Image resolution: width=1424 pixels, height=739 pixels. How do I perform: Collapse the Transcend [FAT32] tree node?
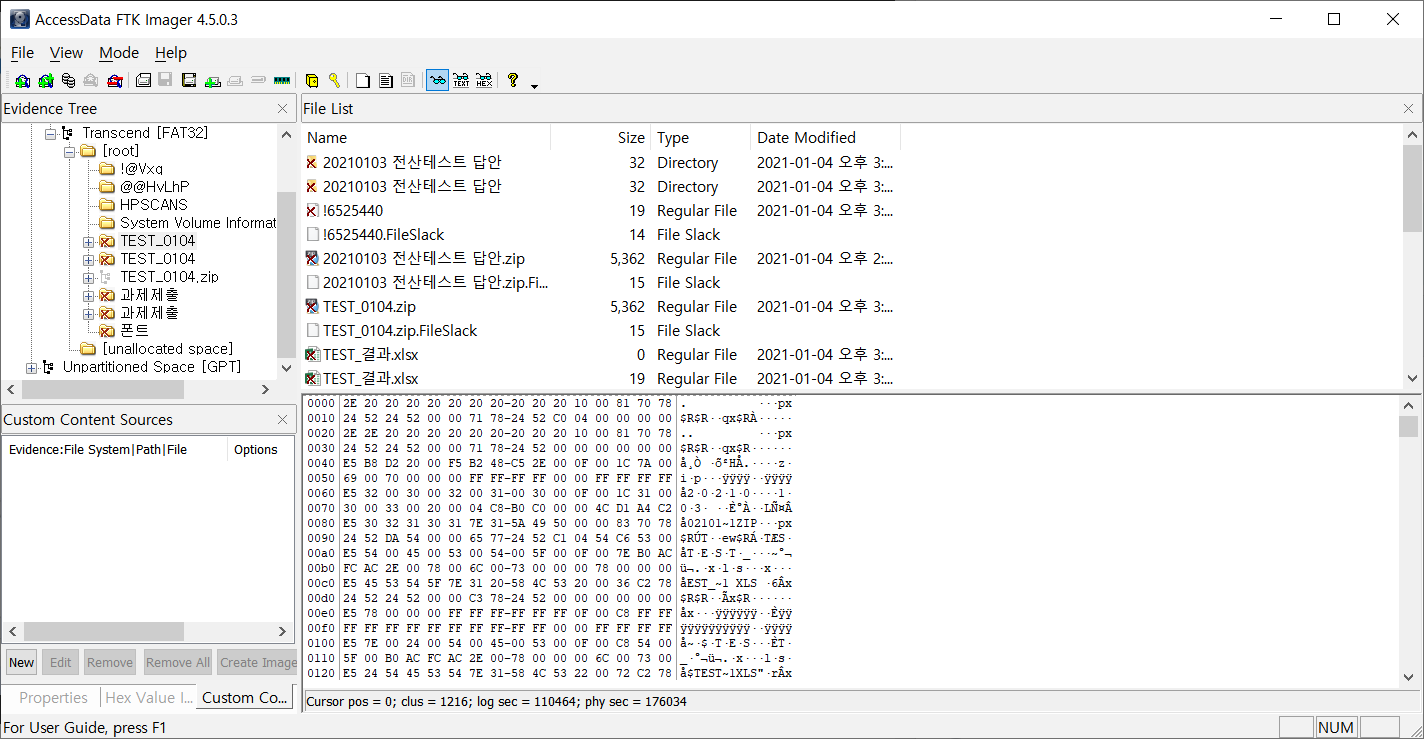coord(50,133)
